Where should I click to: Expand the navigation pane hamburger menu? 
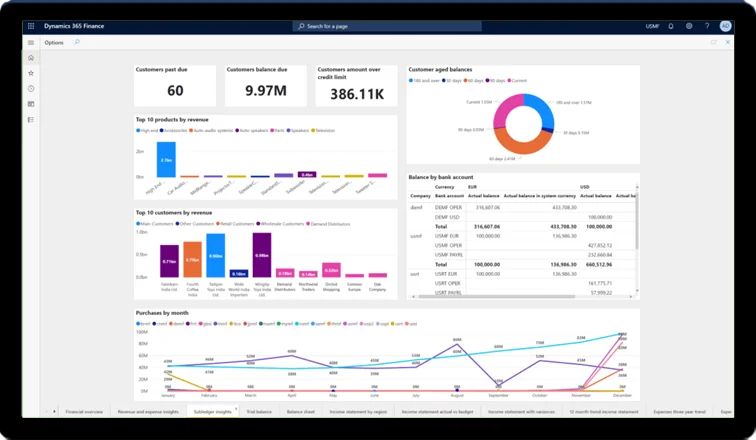click(x=31, y=43)
